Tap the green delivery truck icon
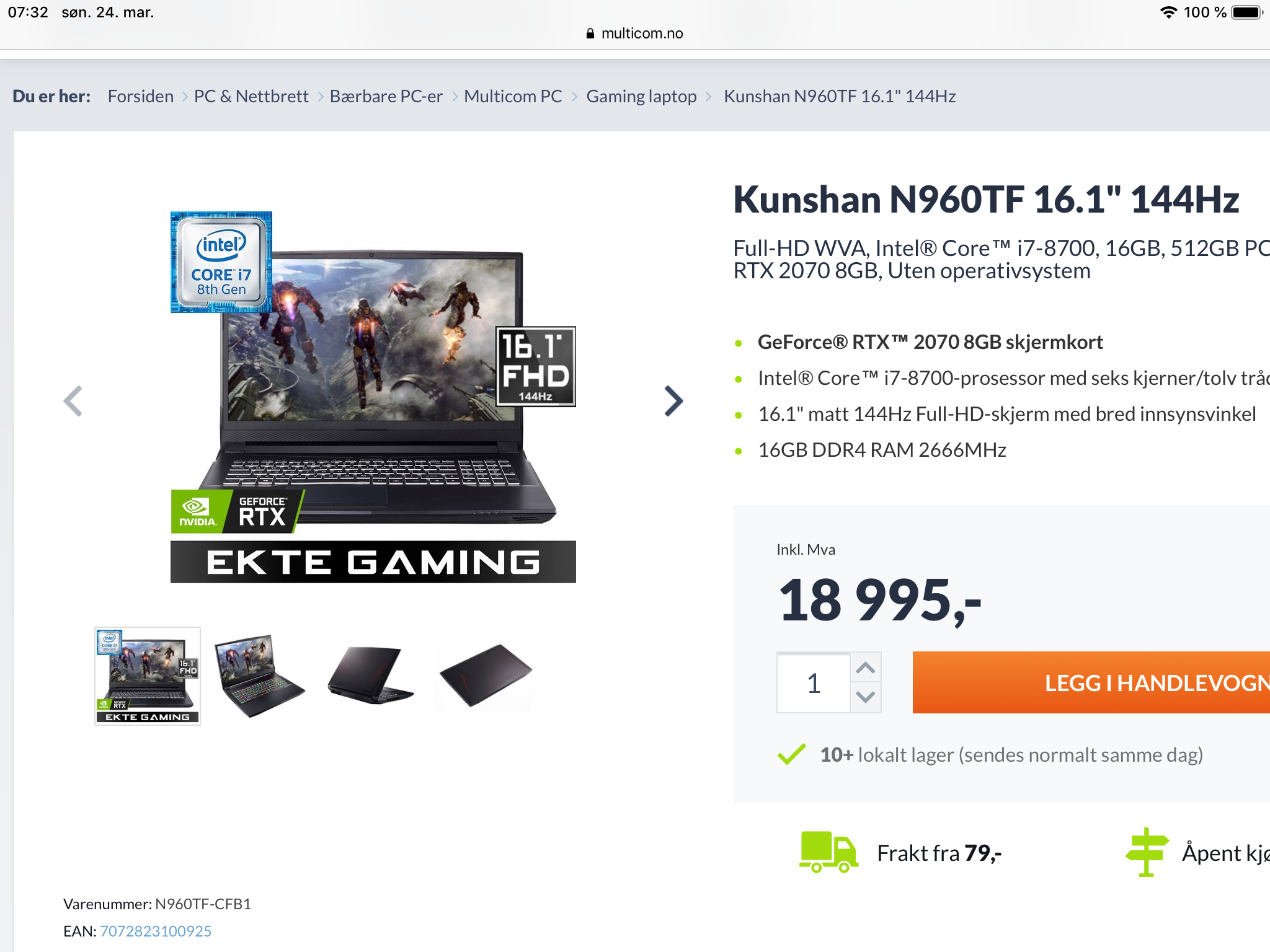 click(829, 852)
